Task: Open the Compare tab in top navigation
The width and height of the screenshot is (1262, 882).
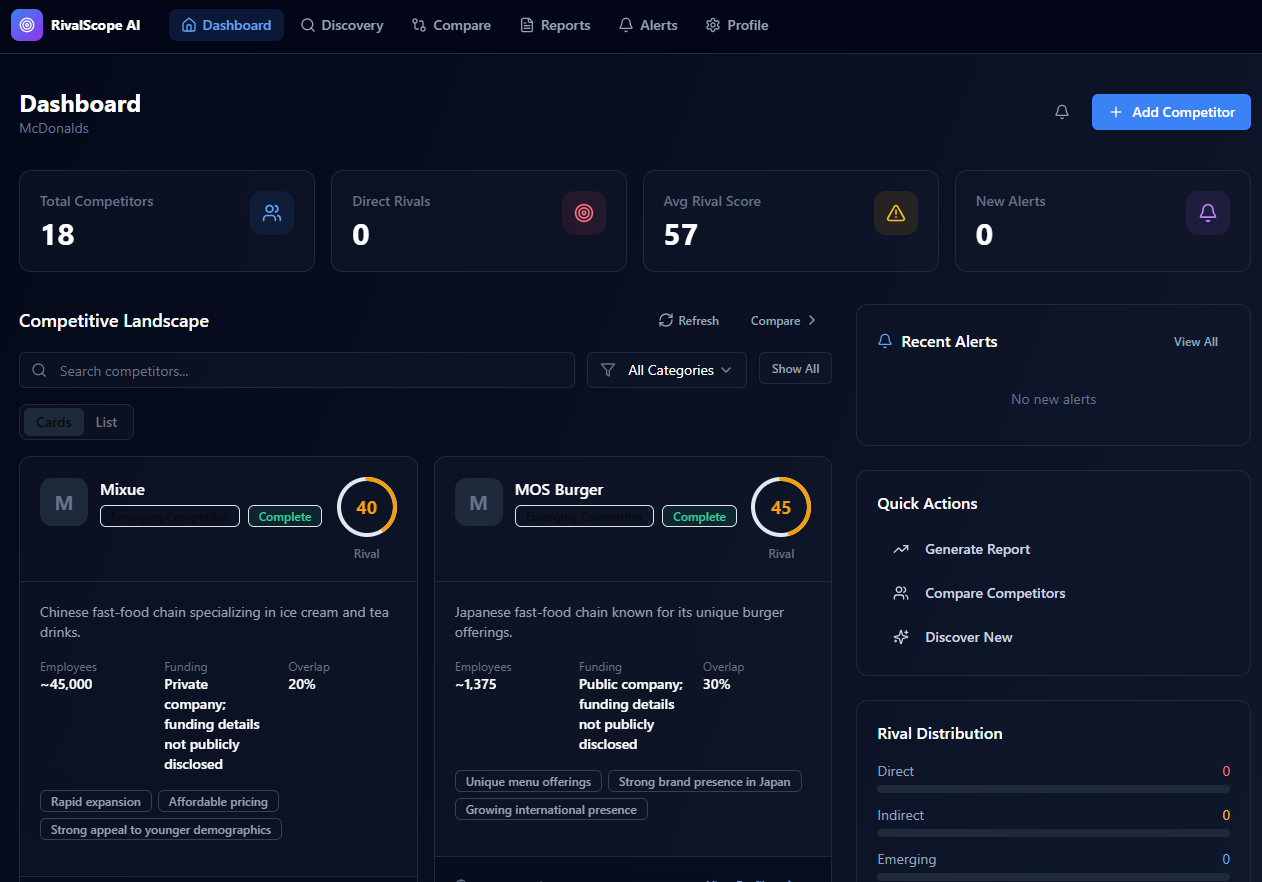Action: tap(451, 25)
